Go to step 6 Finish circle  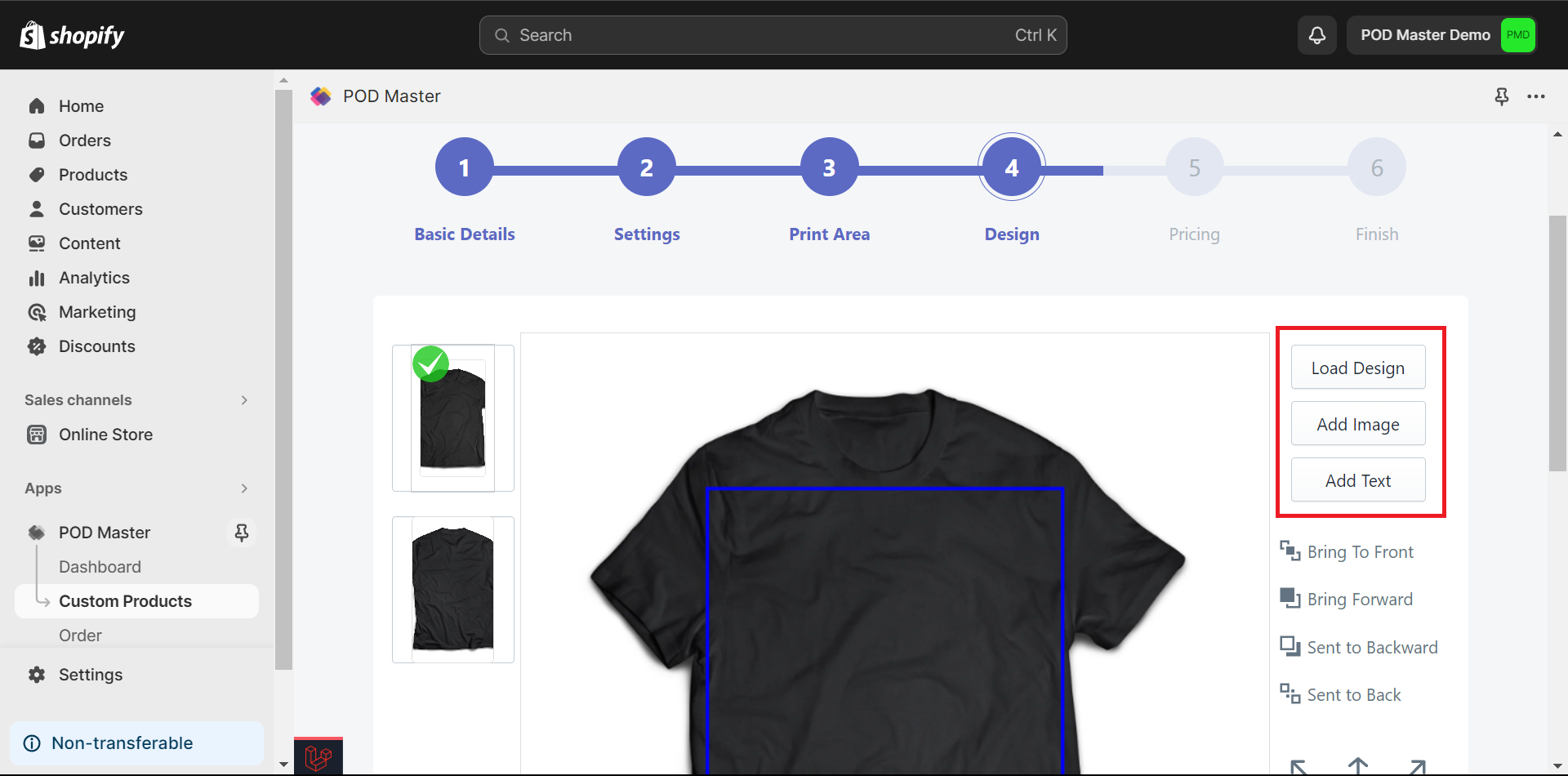[1377, 167]
